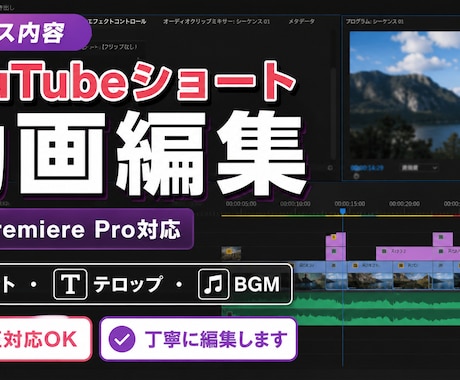
Task: Click the yellow fx badge on the mountain ridge clip
Action: (401, 266)
